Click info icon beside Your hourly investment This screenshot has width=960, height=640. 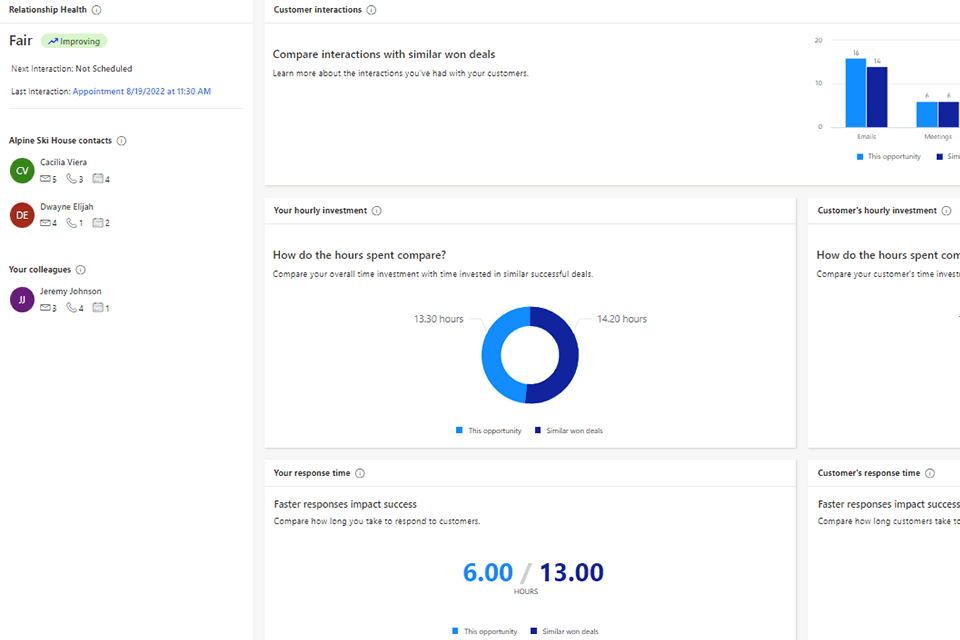[376, 211]
